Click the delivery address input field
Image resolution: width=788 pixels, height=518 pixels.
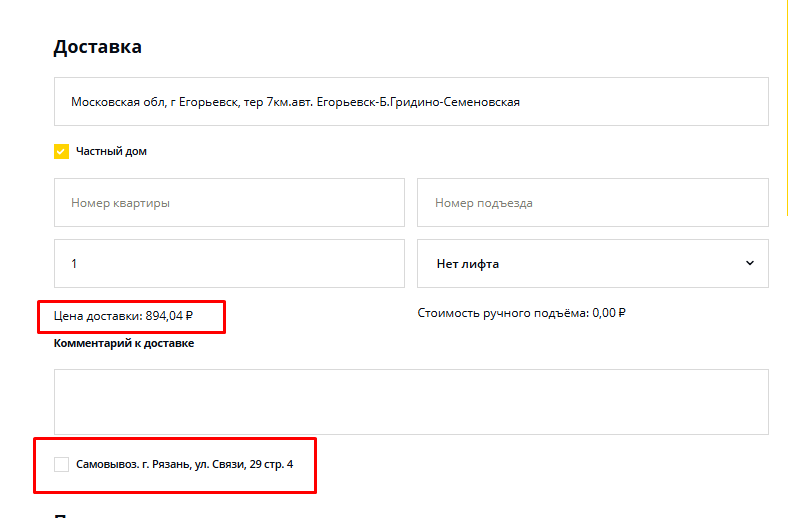411,101
